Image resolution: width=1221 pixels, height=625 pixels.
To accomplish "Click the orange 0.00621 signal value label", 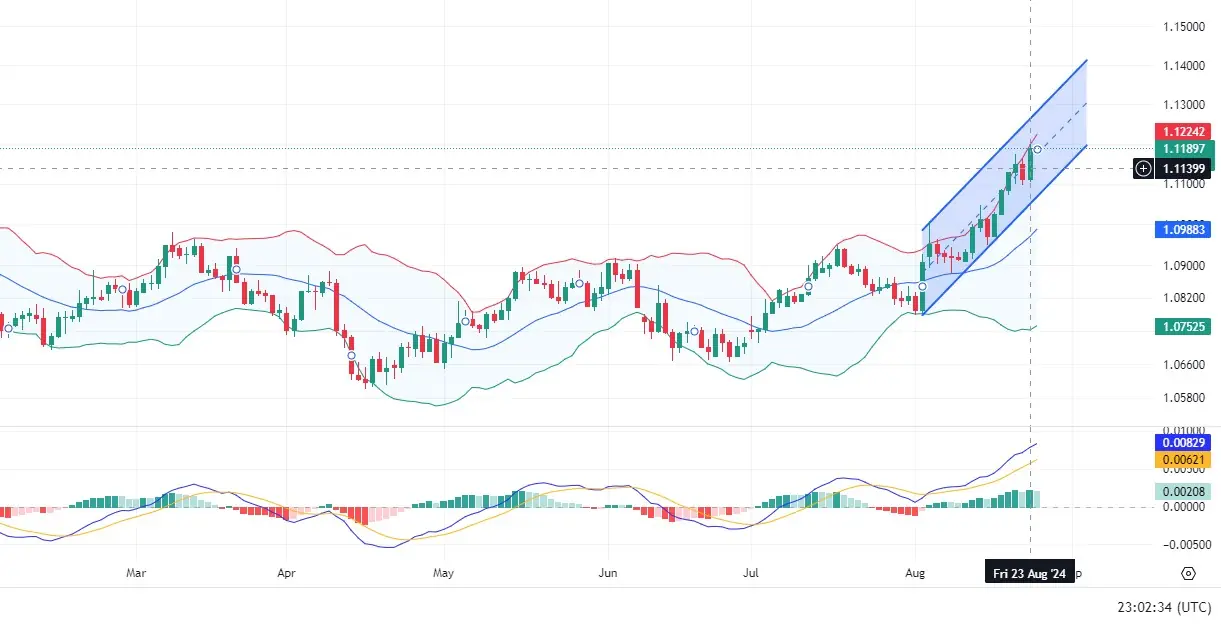I will [1183, 459].
